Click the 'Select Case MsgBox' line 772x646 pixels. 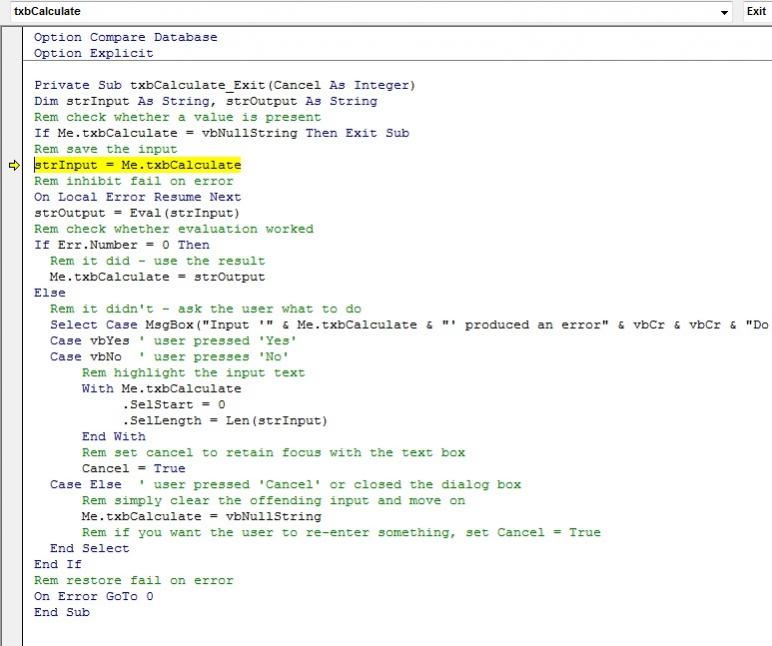coord(409,325)
